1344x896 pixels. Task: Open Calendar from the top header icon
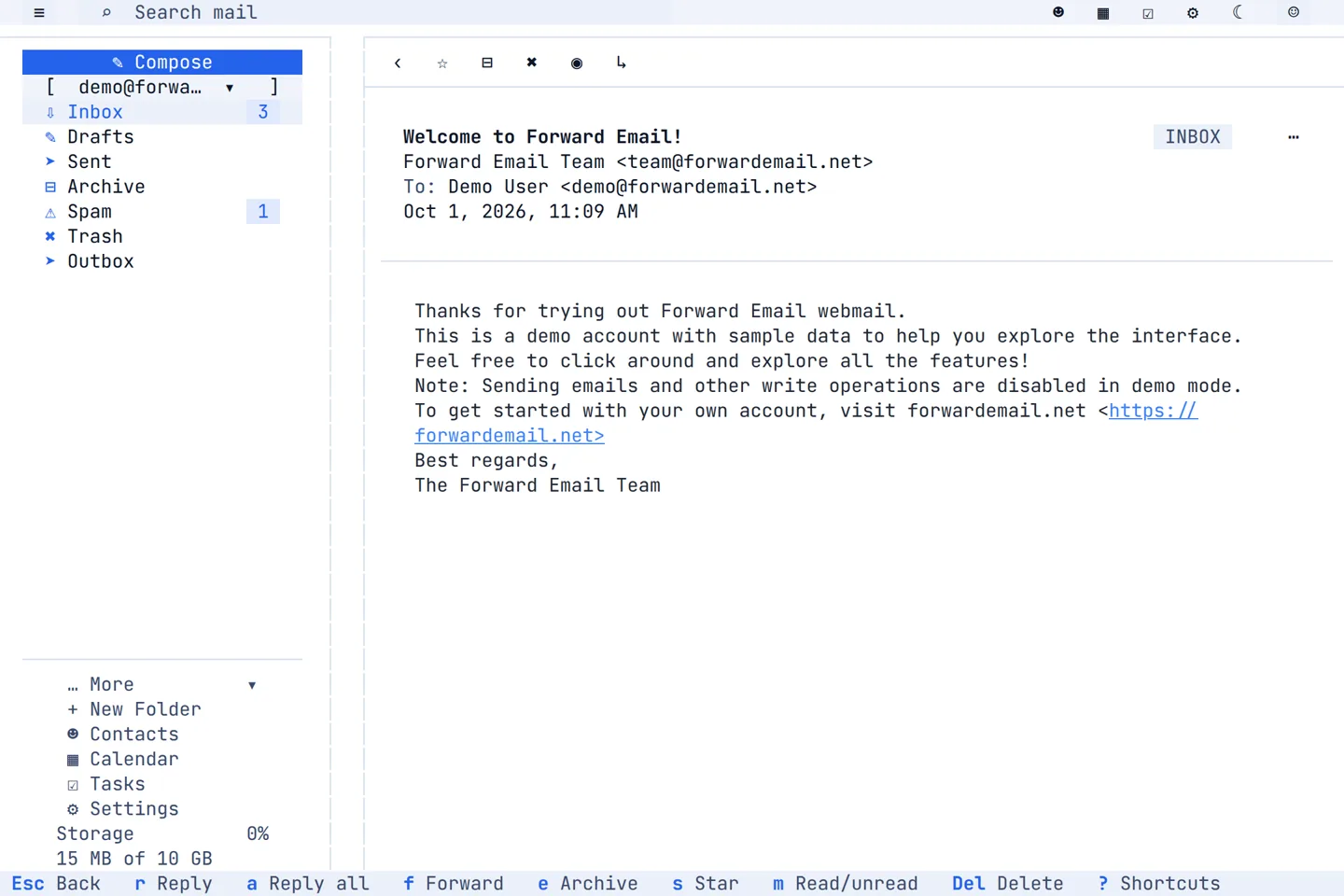point(1103,13)
